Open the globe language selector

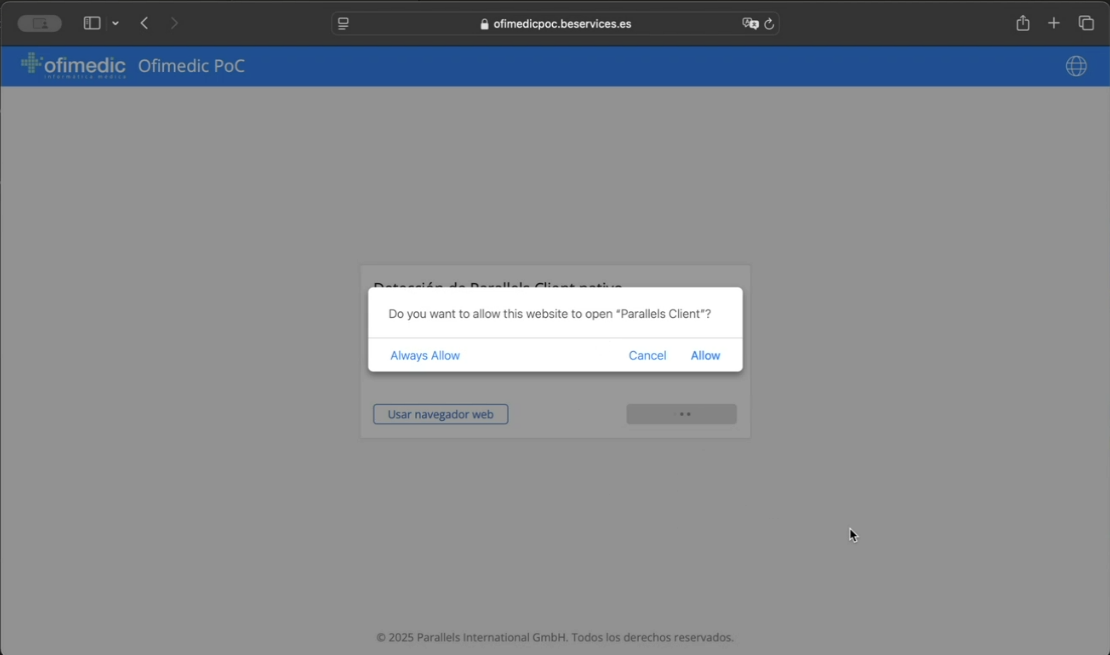[x=1076, y=66]
